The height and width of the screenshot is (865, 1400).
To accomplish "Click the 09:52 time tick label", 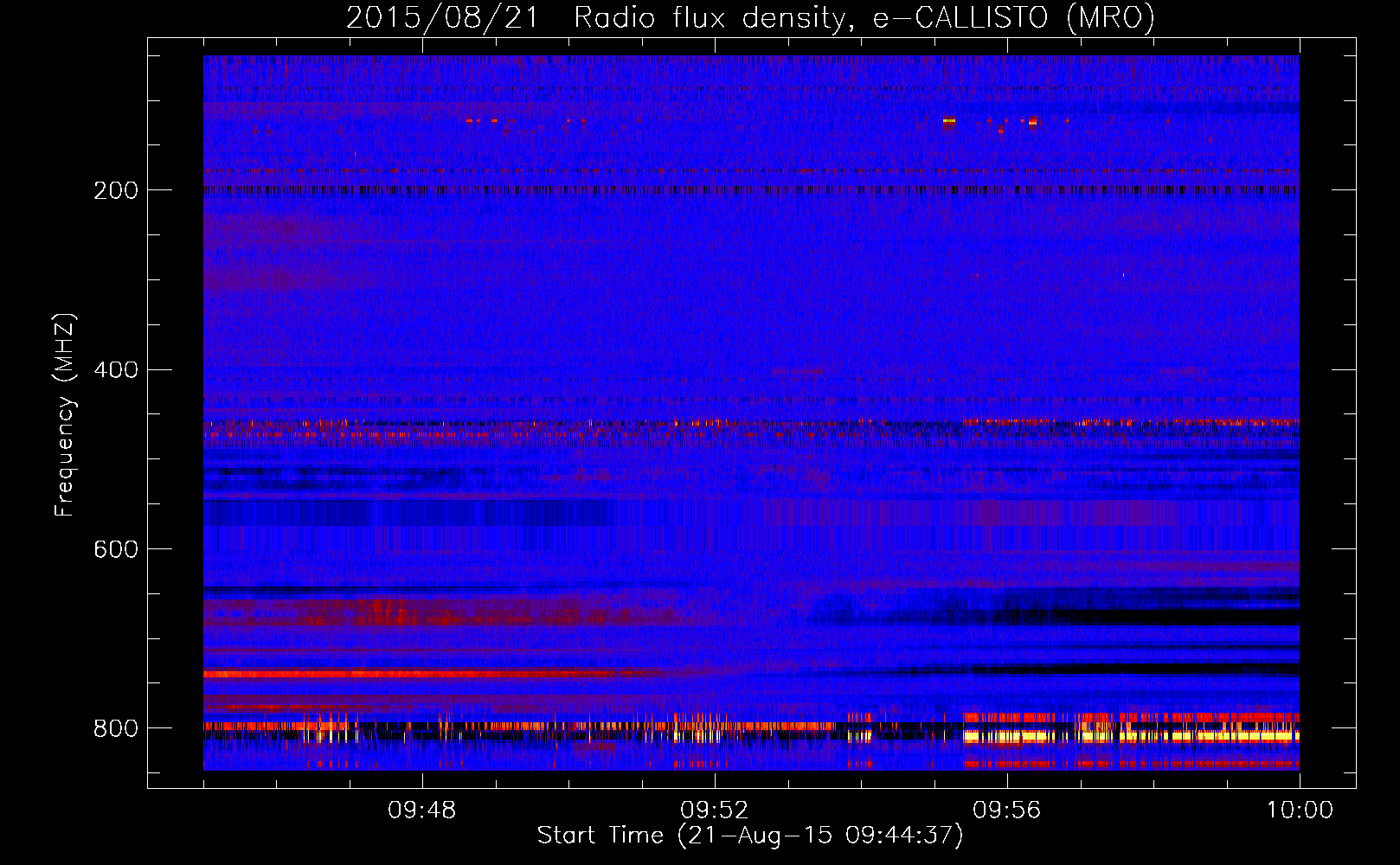I will [x=715, y=811].
